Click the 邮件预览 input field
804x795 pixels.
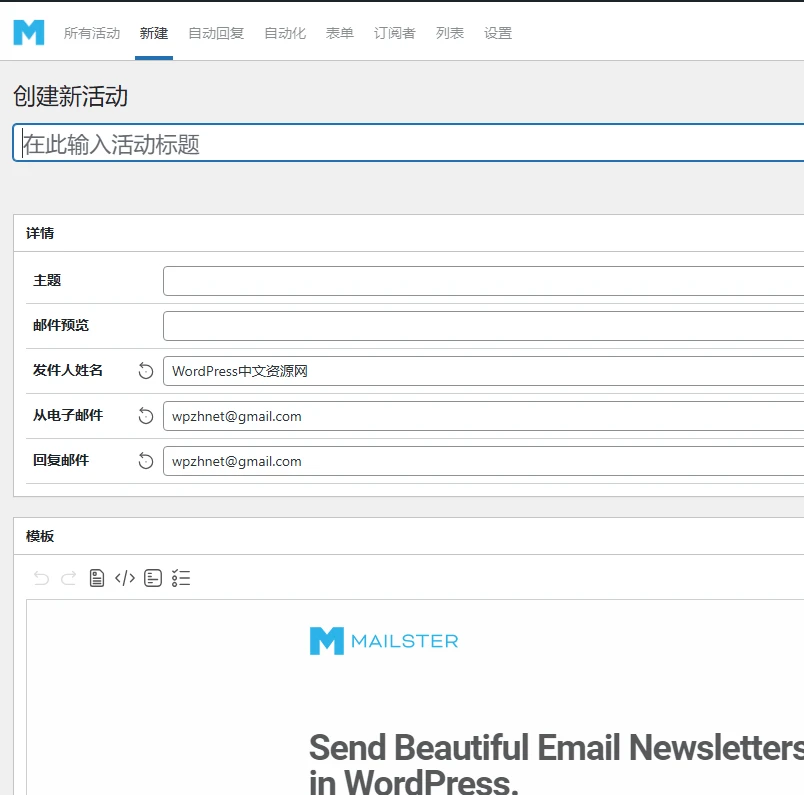point(480,325)
